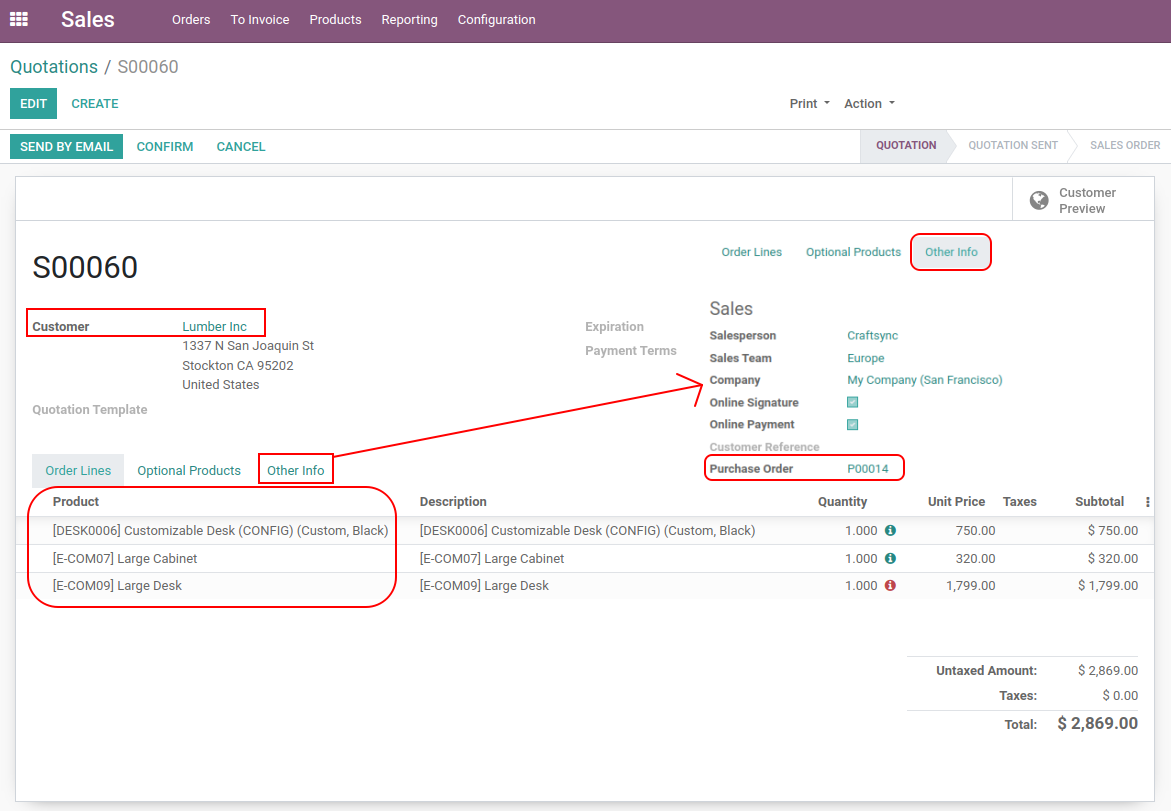1171x811 pixels.
Task: Click red warning icon on Large Desk row
Action: 890,586
